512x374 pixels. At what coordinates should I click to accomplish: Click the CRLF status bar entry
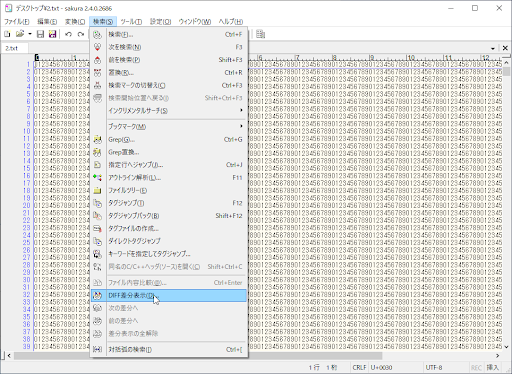(359, 368)
